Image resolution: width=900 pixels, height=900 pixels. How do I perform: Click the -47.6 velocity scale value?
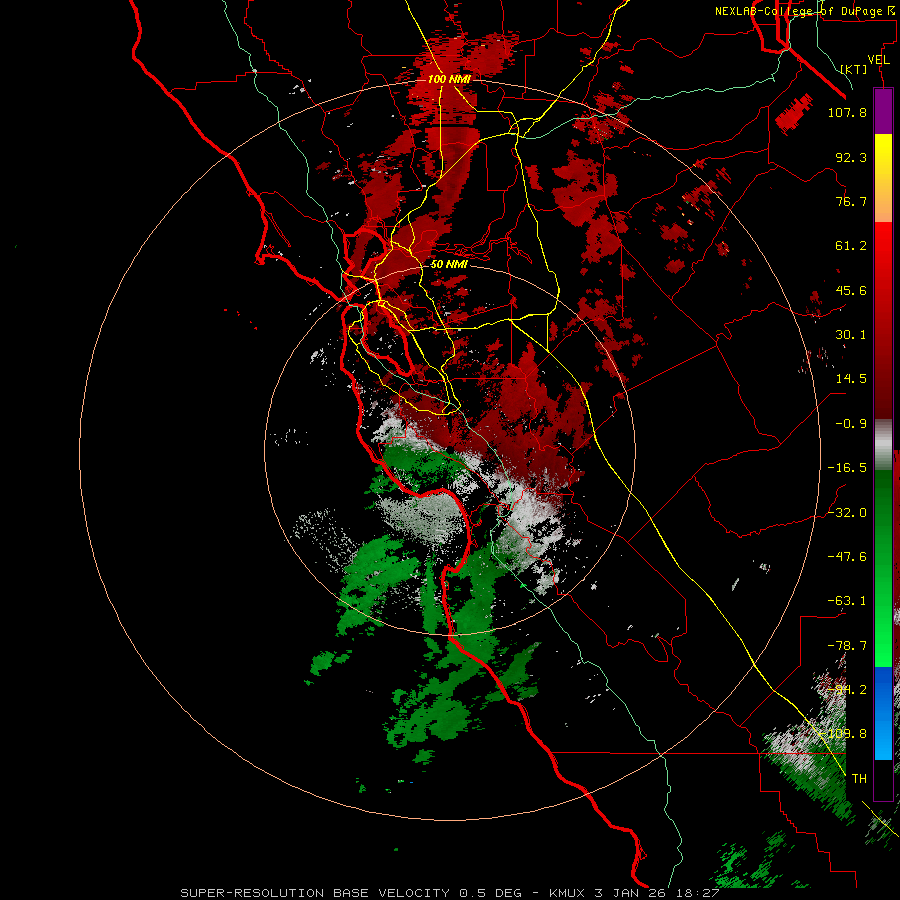click(847, 556)
